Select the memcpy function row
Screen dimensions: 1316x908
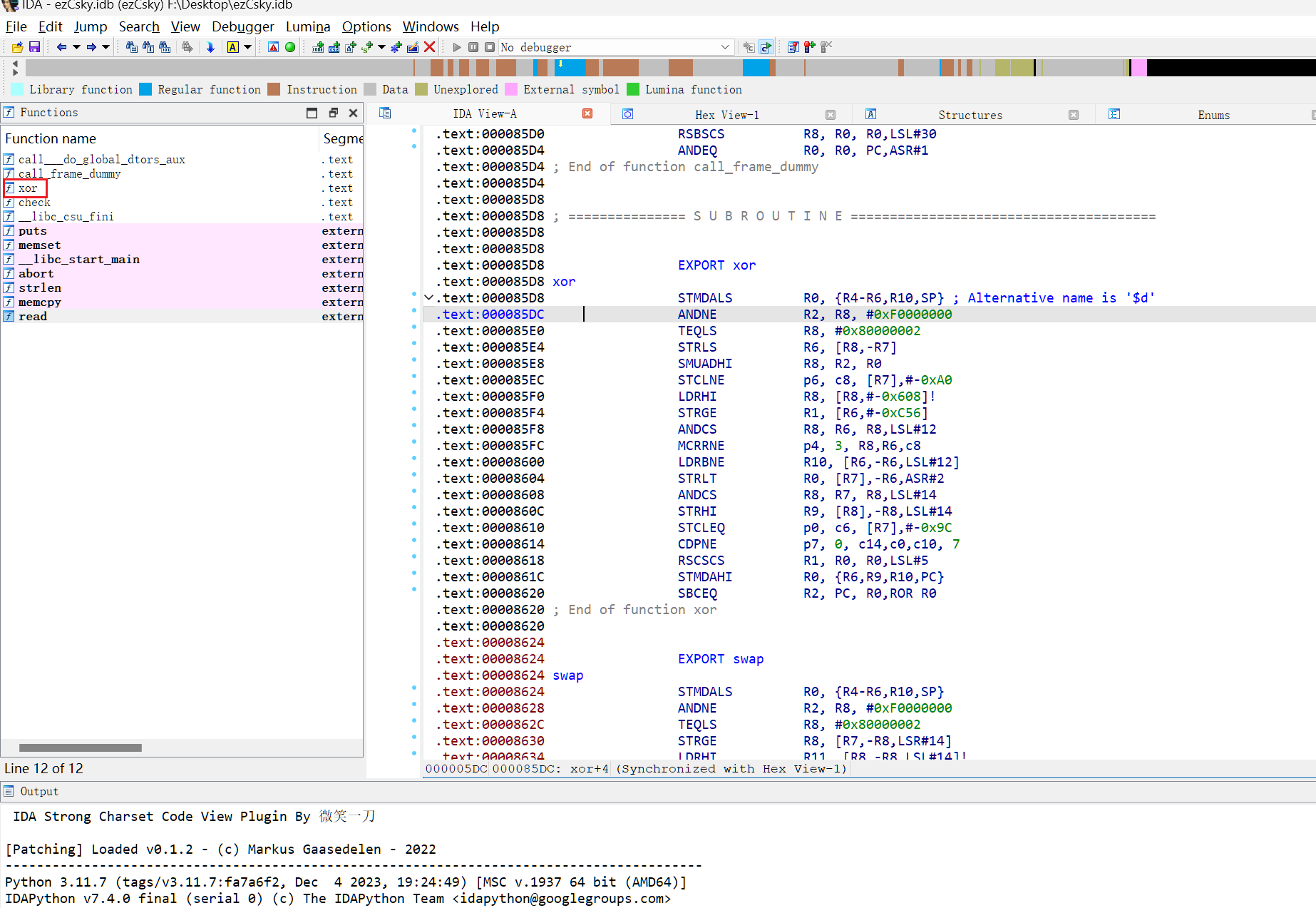point(182,302)
